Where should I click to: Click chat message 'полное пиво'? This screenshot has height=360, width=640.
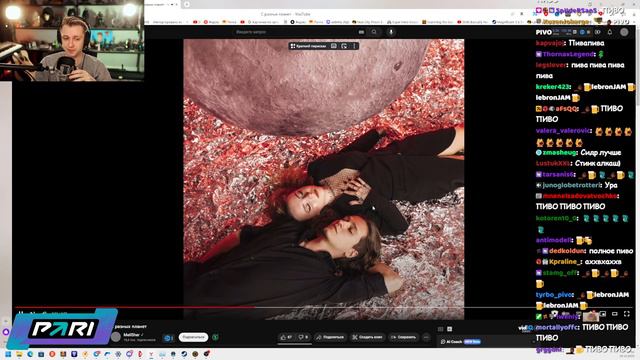[611, 251]
